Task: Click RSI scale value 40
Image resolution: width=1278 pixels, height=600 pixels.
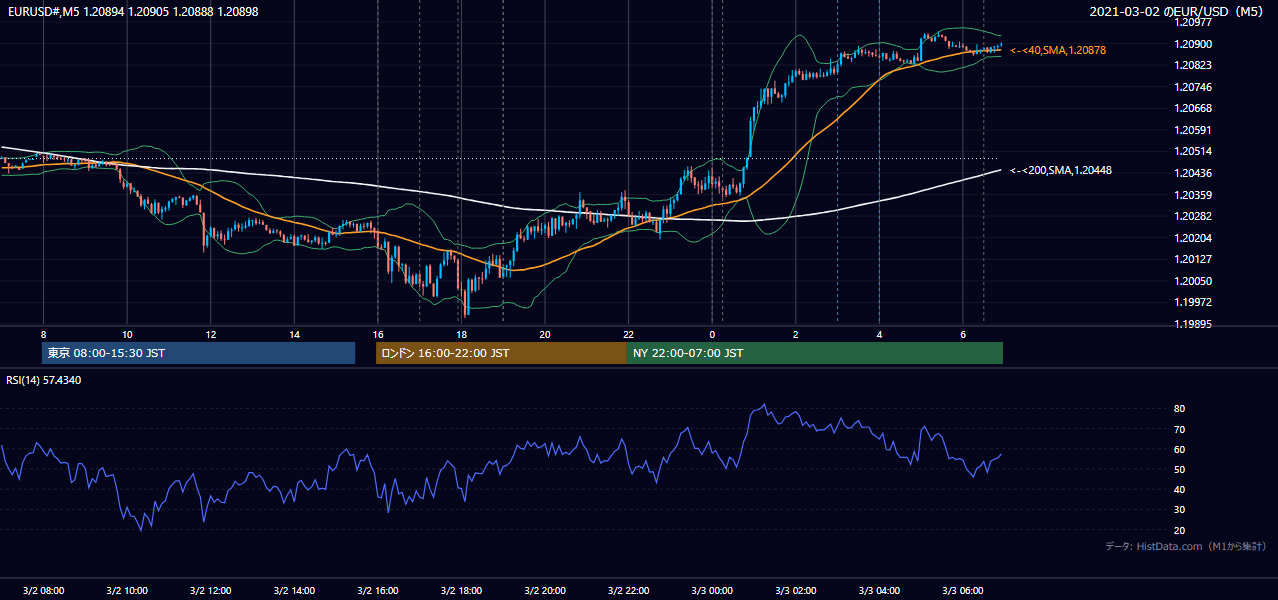Action: click(1180, 490)
